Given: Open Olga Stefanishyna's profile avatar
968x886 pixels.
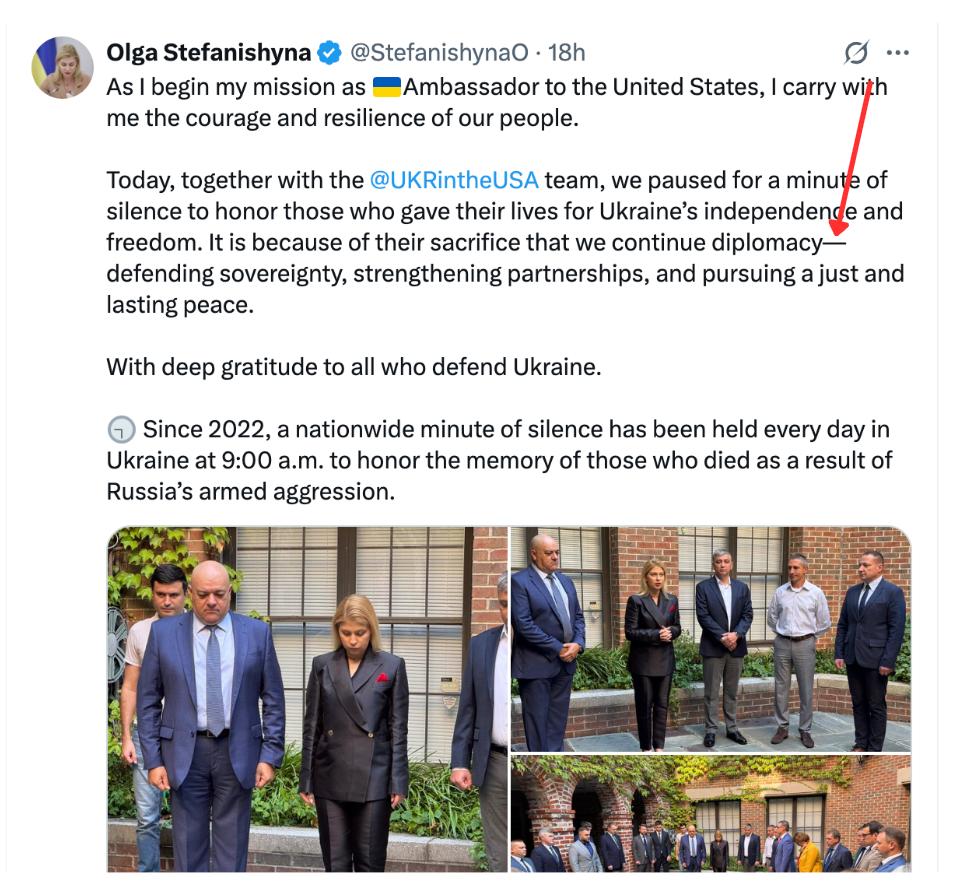Looking at the screenshot, I should pyautogui.click(x=63, y=67).
